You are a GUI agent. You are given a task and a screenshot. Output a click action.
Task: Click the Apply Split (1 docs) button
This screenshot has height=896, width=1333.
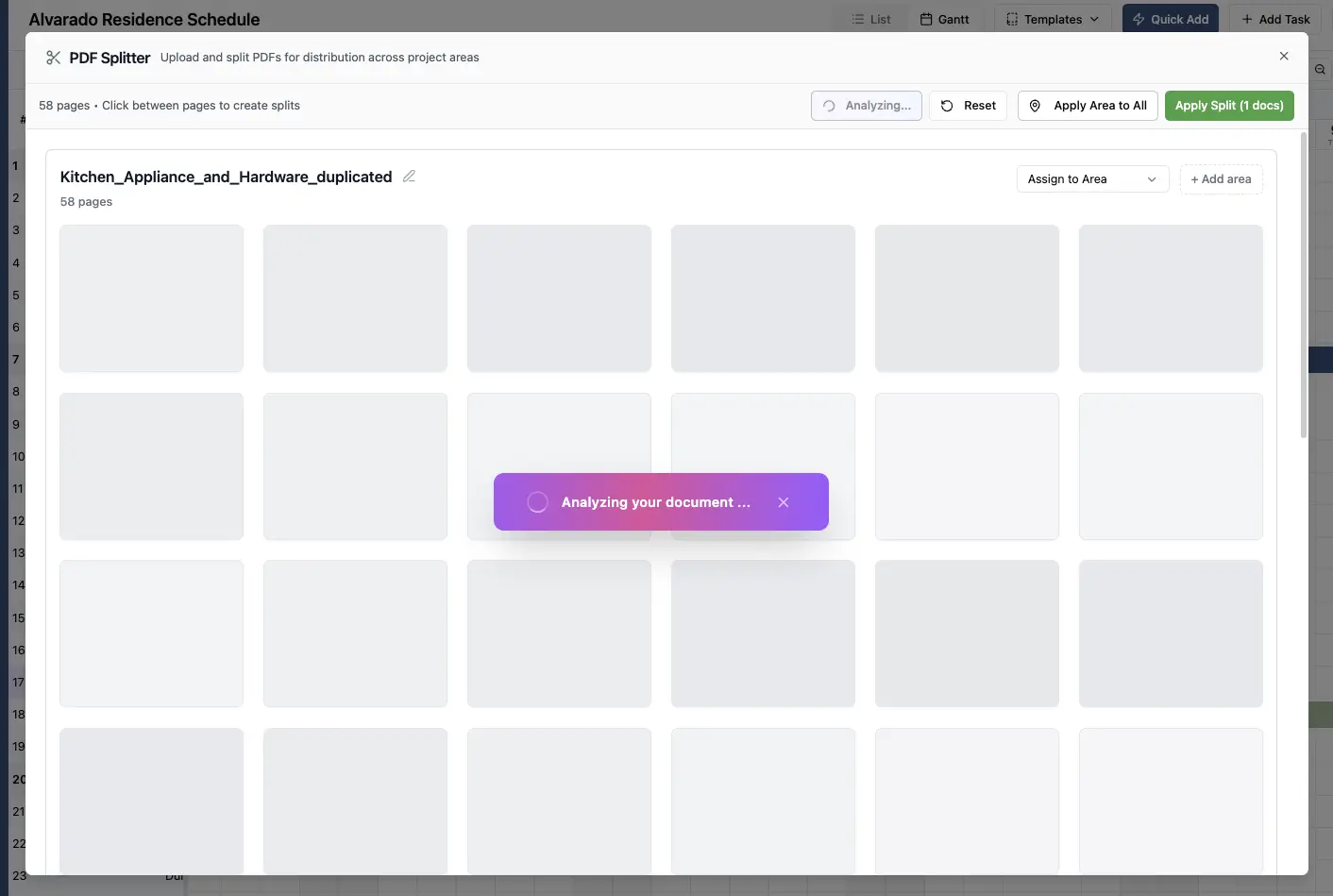[x=1229, y=106]
